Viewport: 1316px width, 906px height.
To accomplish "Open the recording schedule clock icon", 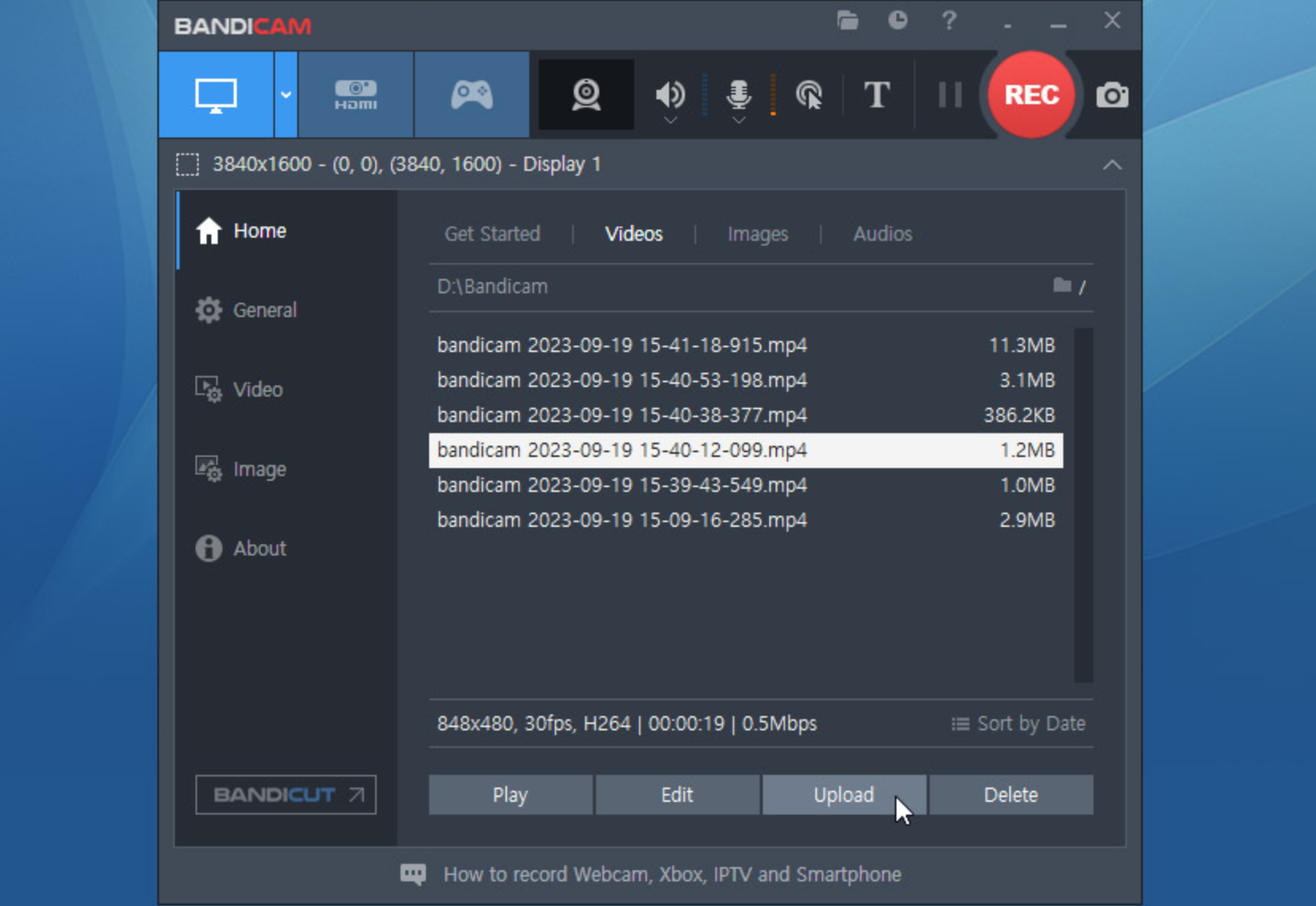I will click(x=898, y=21).
